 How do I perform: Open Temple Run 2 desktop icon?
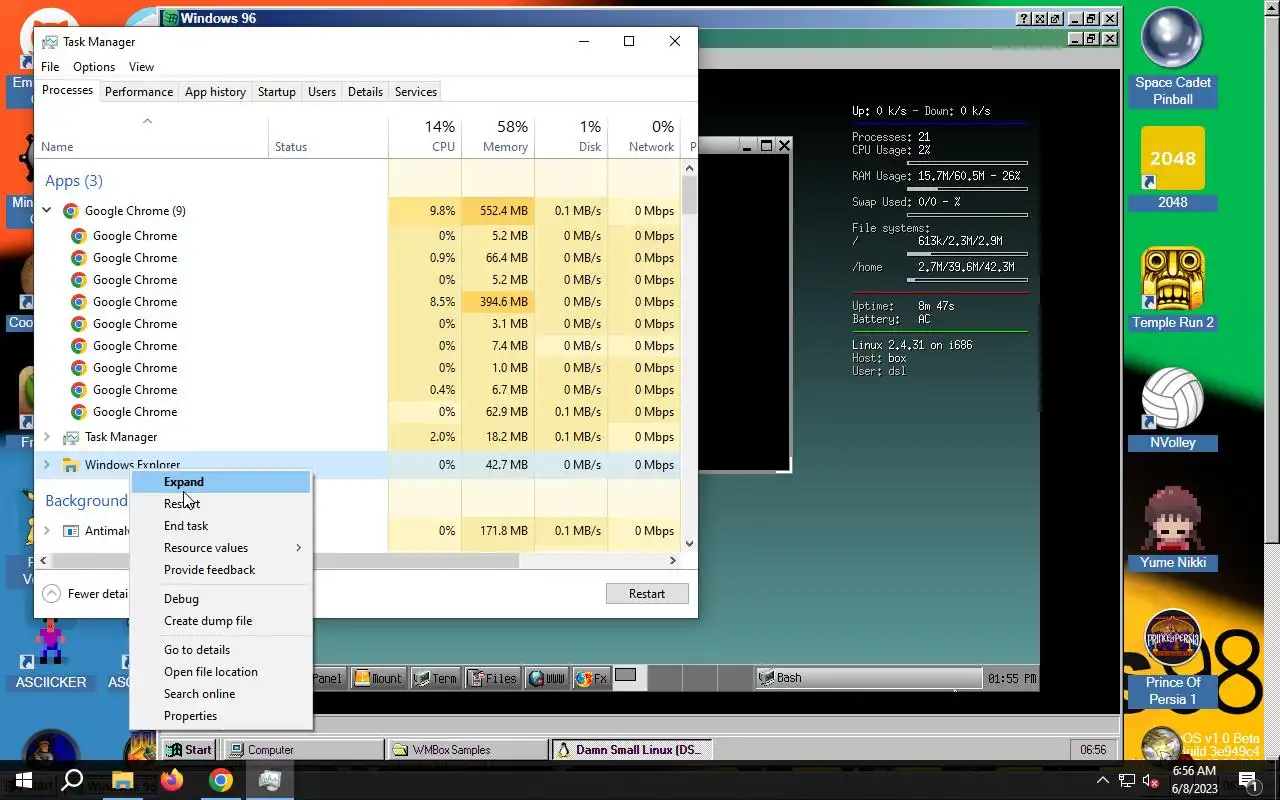(1172, 288)
